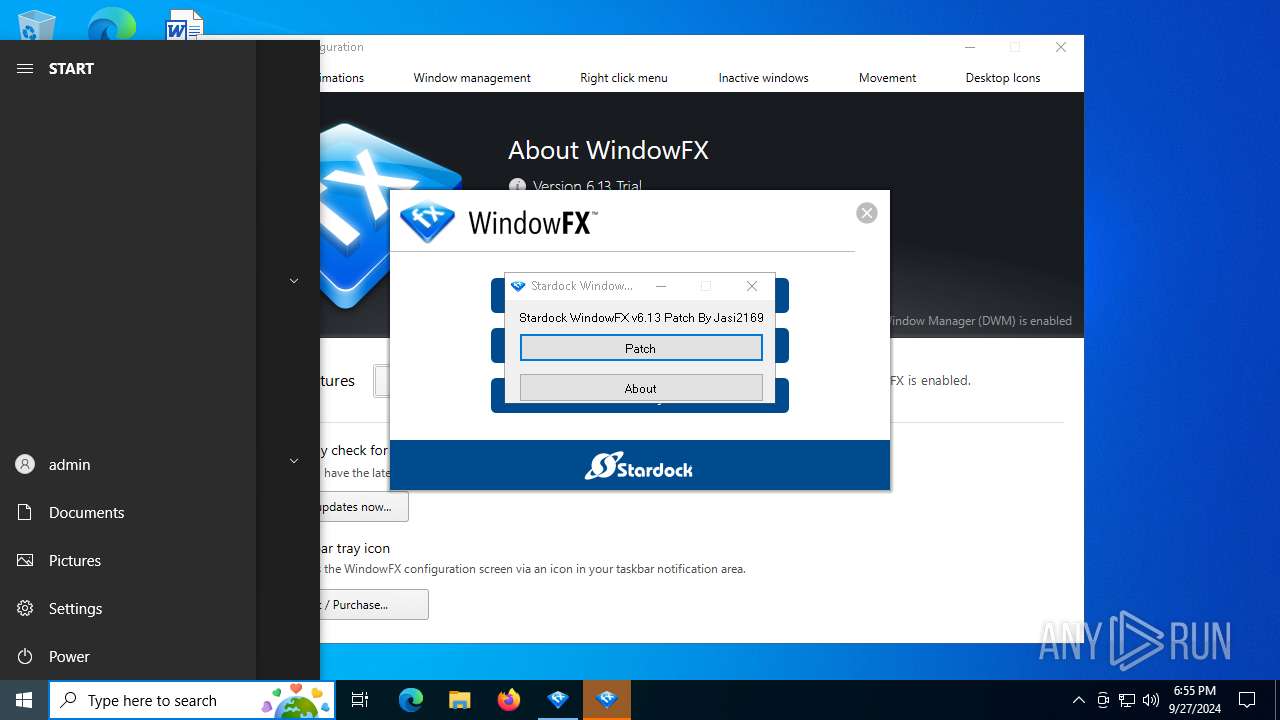Viewport: 1280px width, 720px height.
Task: Open the Desktop Icons tab
Action: pyautogui.click(x=1003, y=78)
